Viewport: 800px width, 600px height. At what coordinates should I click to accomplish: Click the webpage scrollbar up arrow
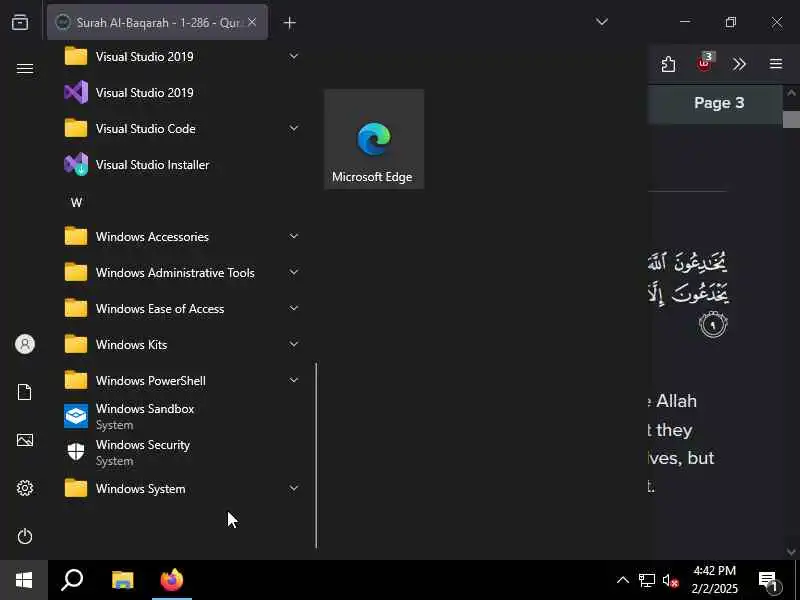(791, 93)
